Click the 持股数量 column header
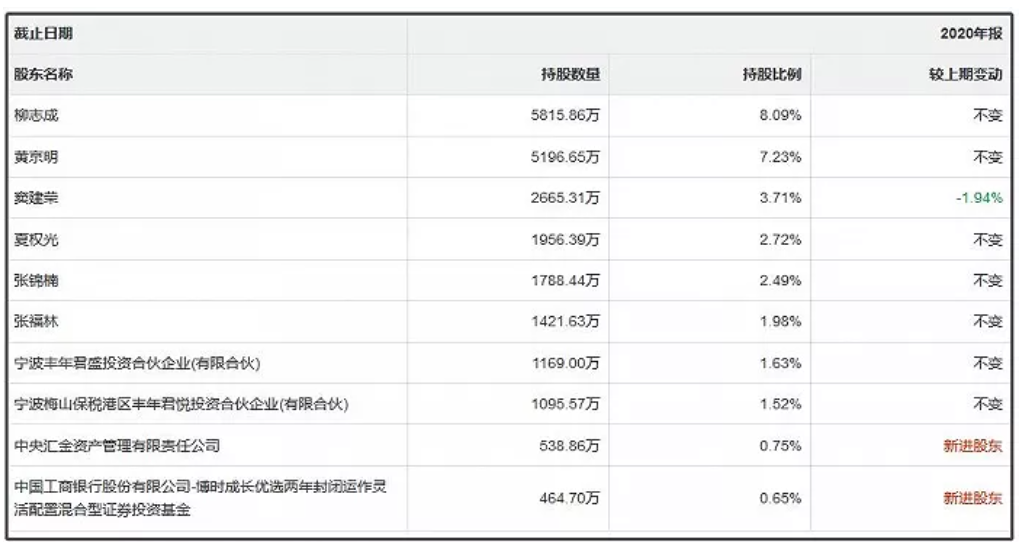The height and width of the screenshot is (551, 1030). click(x=571, y=74)
